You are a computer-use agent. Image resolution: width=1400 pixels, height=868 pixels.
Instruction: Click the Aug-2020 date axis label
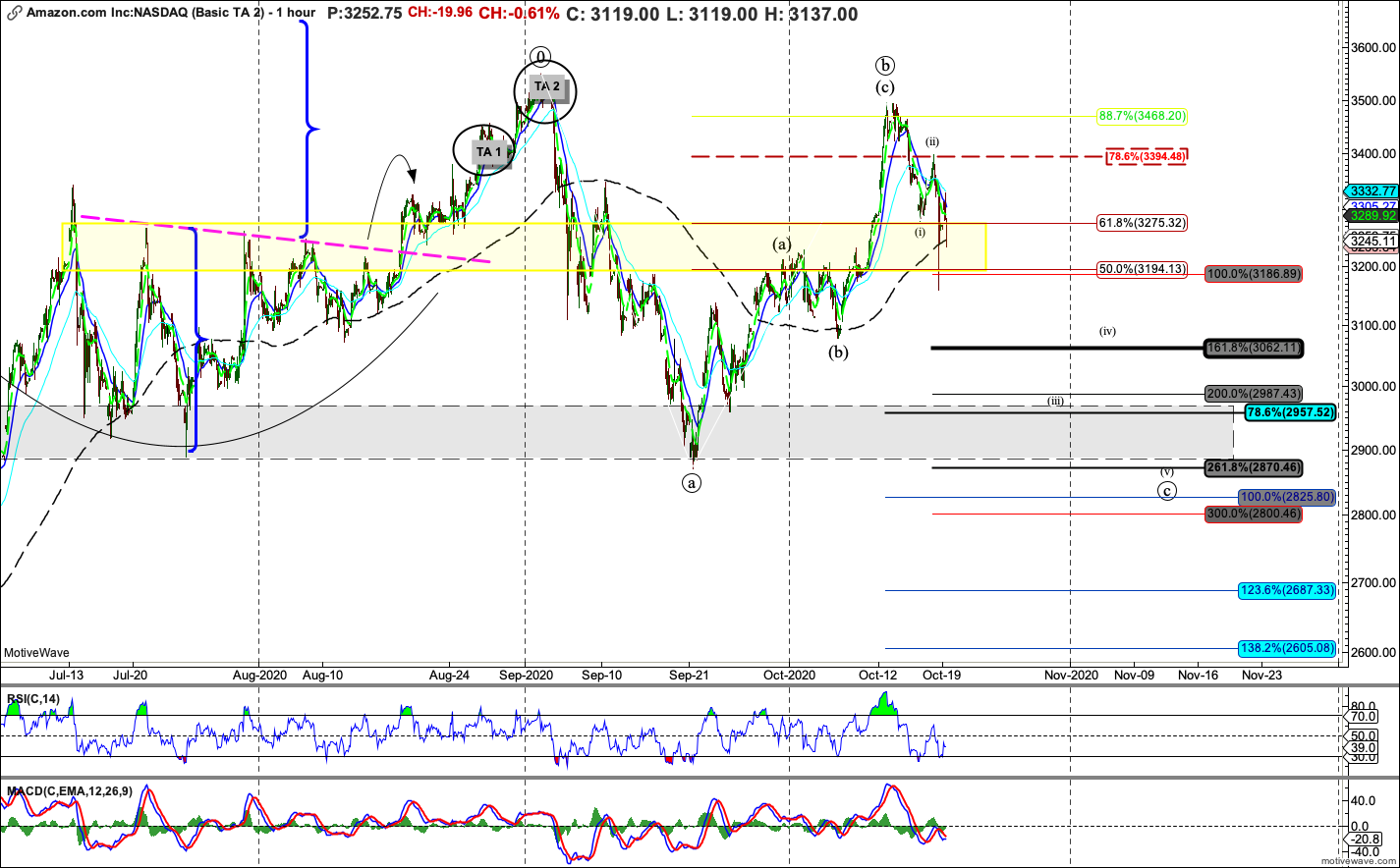pyautogui.click(x=258, y=676)
